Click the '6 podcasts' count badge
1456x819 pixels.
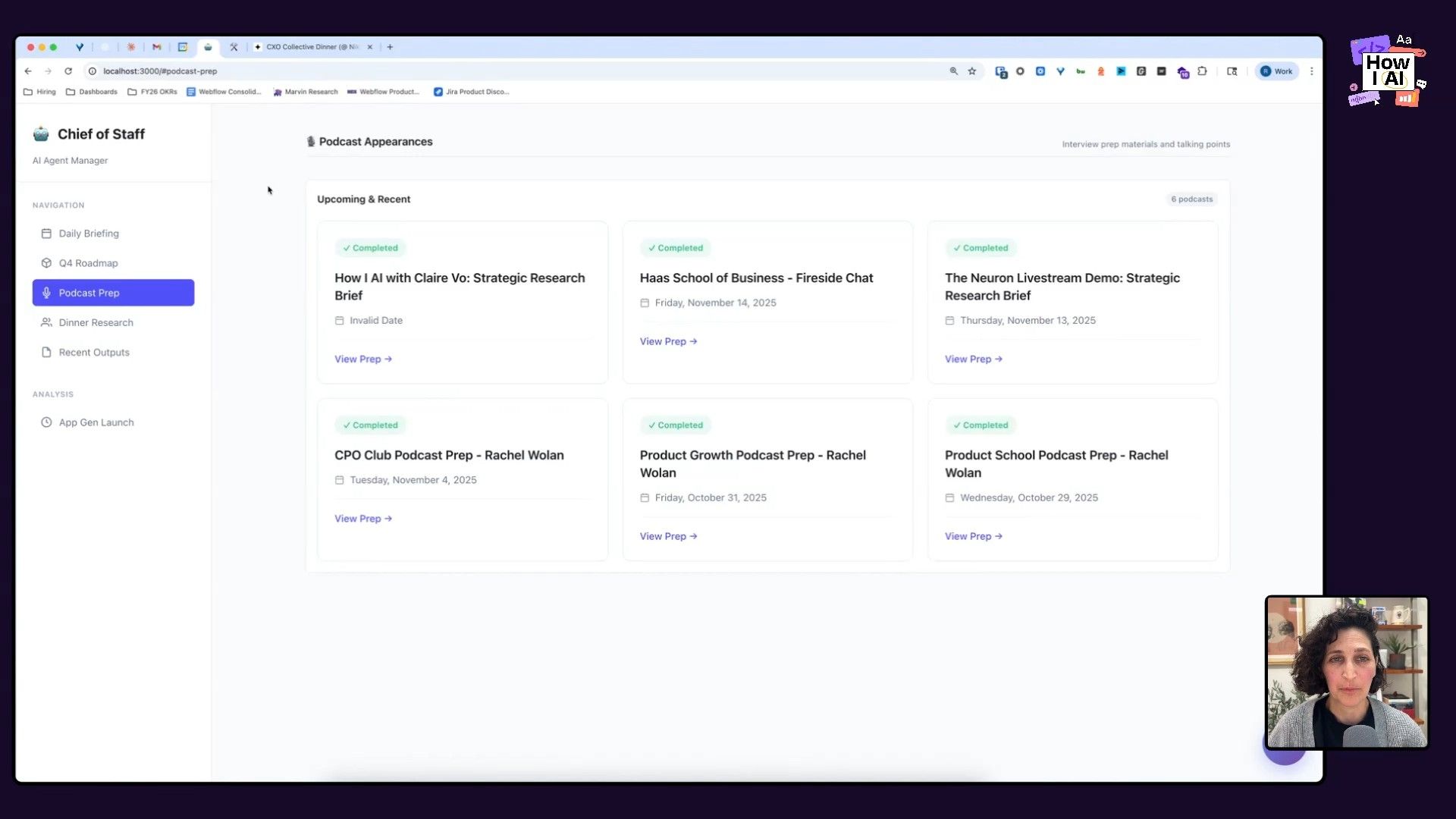click(1192, 199)
